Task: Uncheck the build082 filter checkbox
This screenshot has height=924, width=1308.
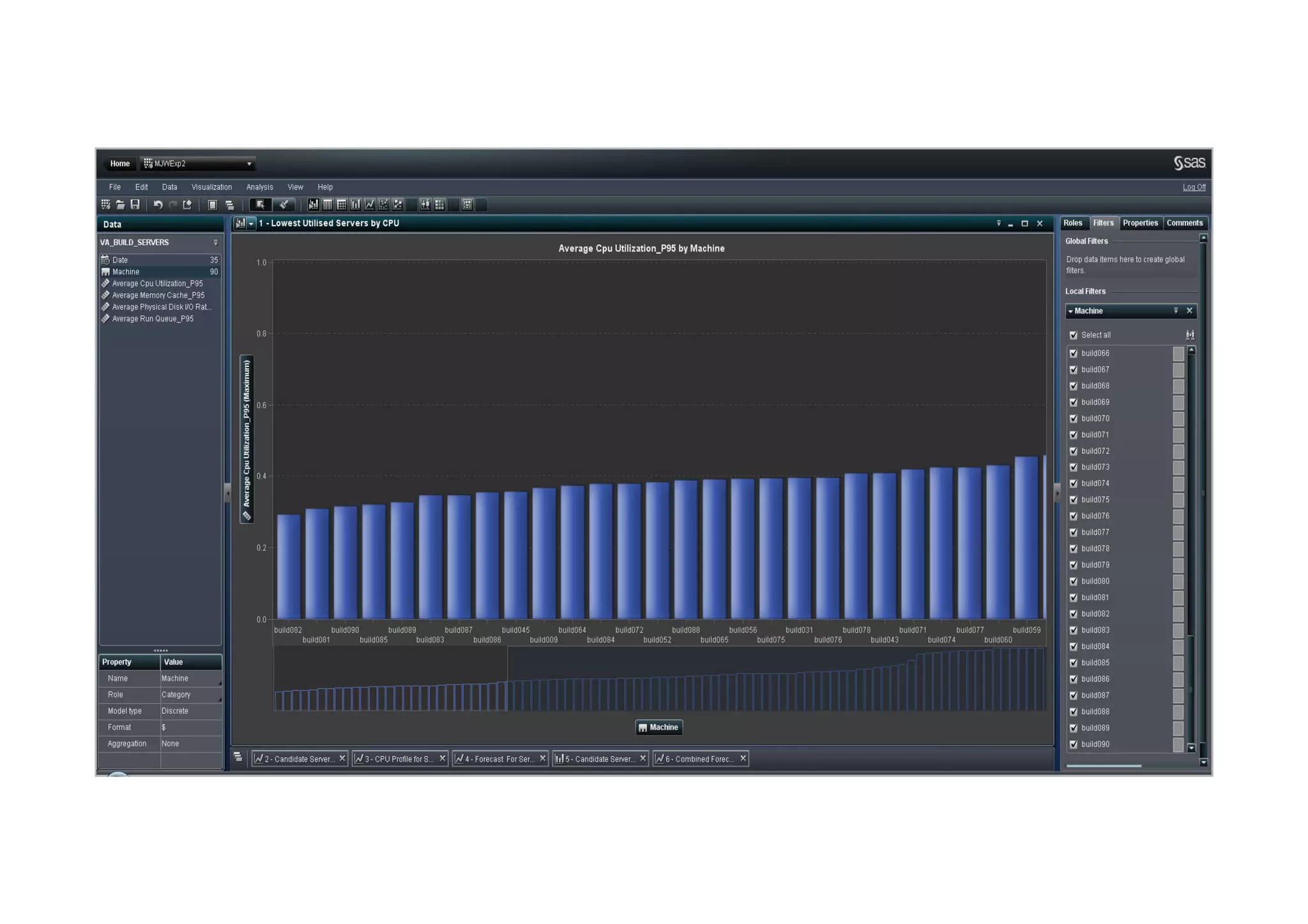Action: (1073, 614)
